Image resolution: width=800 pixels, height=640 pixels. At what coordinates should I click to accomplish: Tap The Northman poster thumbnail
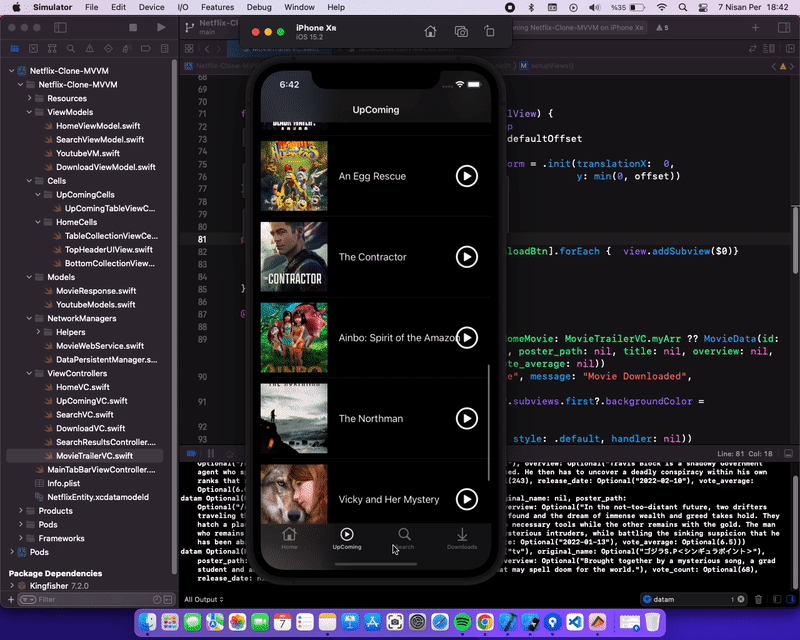(x=294, y=419)
